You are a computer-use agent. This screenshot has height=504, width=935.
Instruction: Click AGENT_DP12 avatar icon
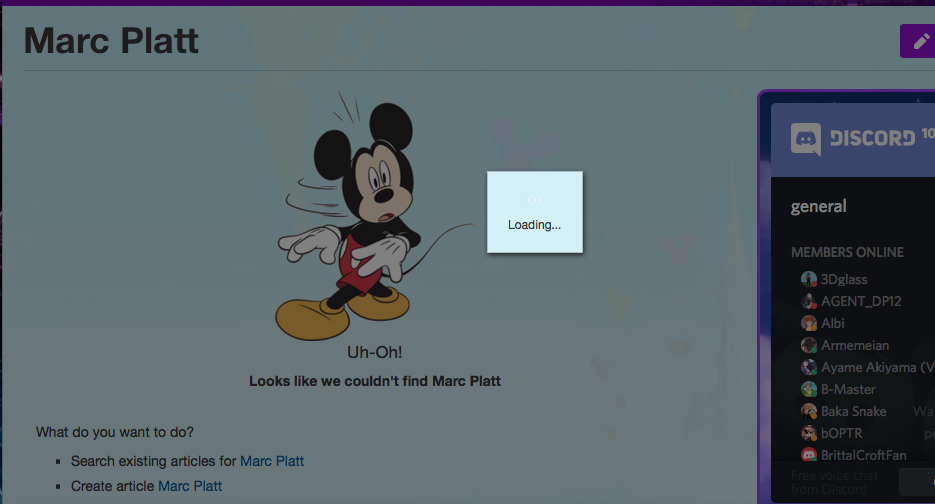[809, 301]
